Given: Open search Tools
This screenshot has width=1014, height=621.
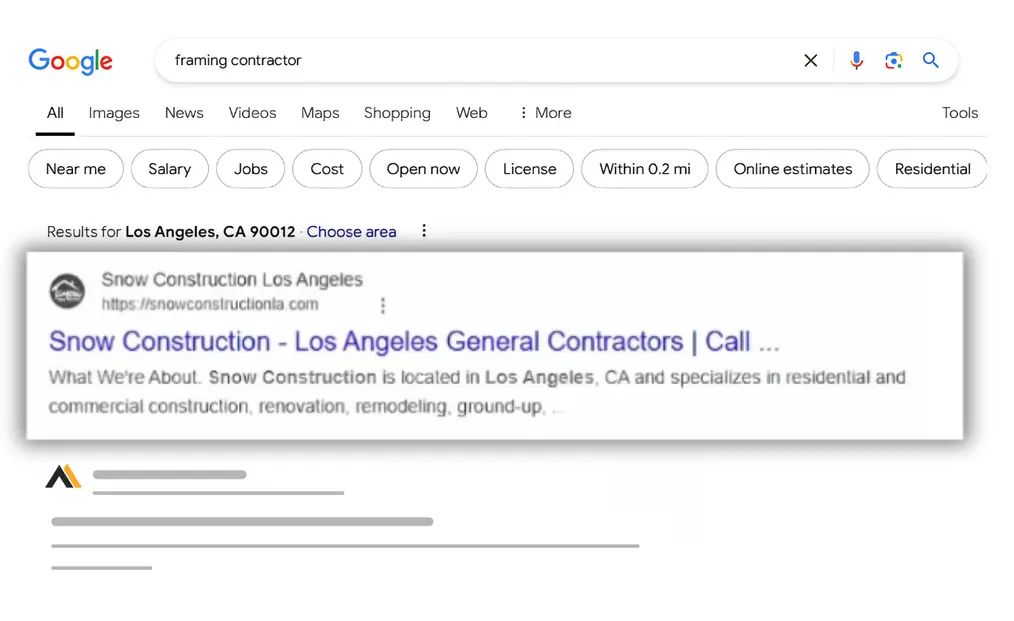Looking at the screenshot, I should 960,113.
